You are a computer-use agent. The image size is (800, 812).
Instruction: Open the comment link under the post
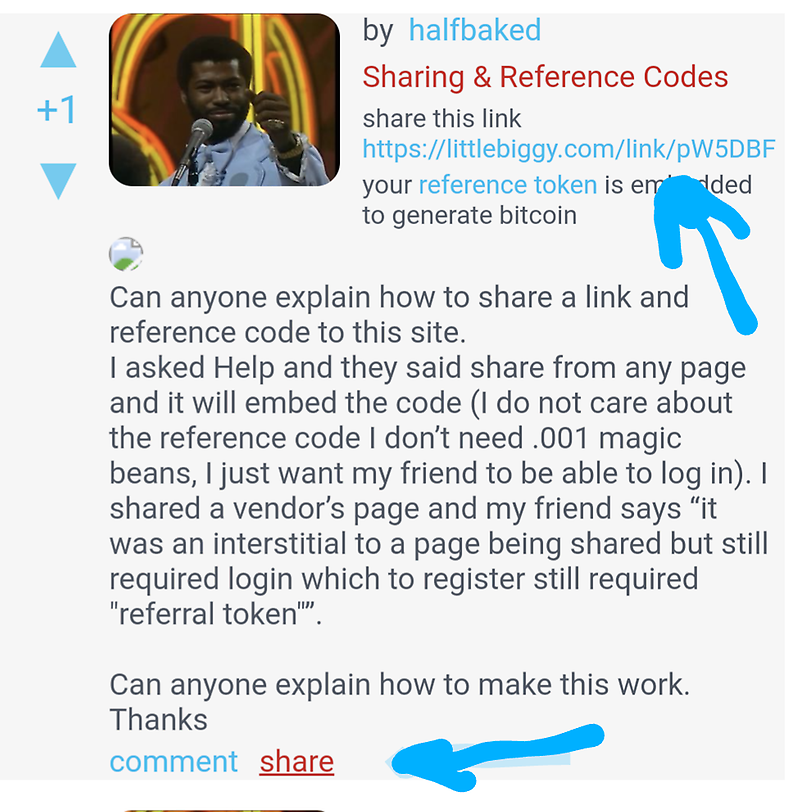173,761
